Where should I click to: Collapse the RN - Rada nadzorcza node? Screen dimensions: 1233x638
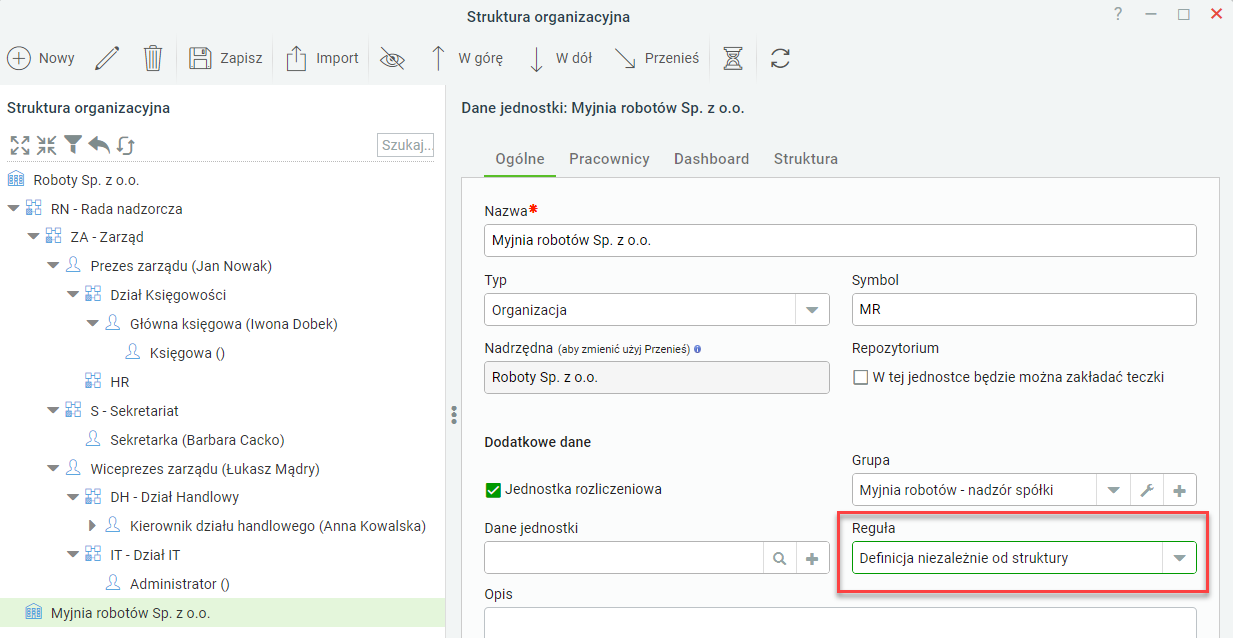13,209
